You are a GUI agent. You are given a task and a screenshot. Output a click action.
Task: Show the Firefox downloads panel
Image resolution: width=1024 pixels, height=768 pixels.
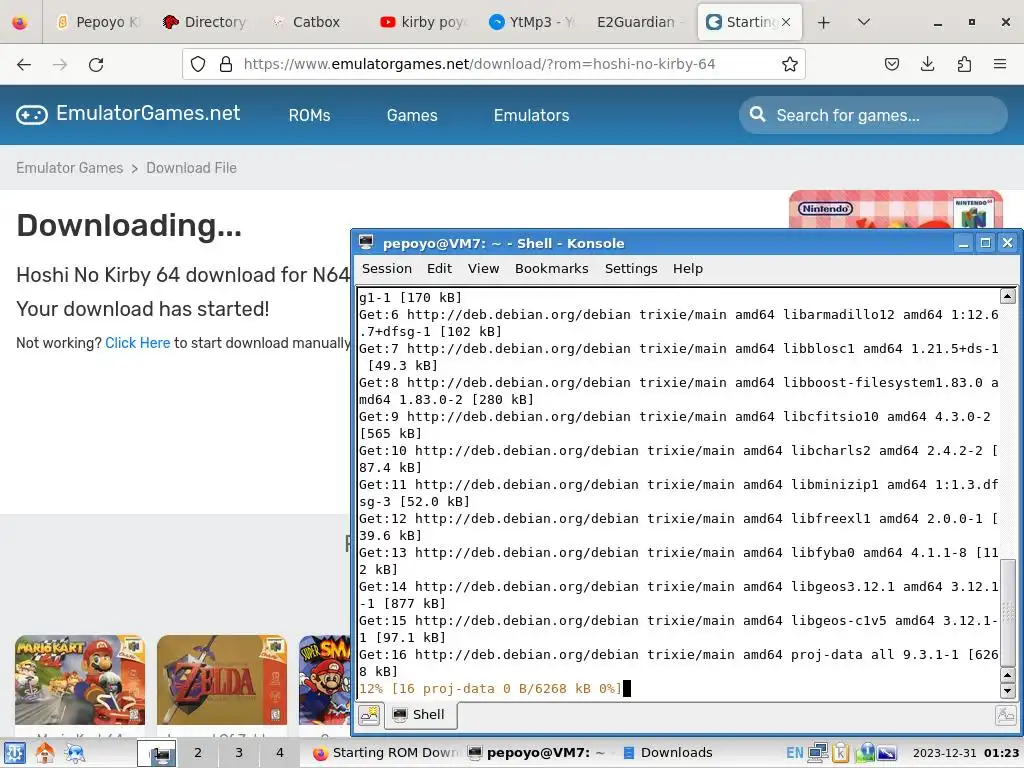click(x=927, y=64)
